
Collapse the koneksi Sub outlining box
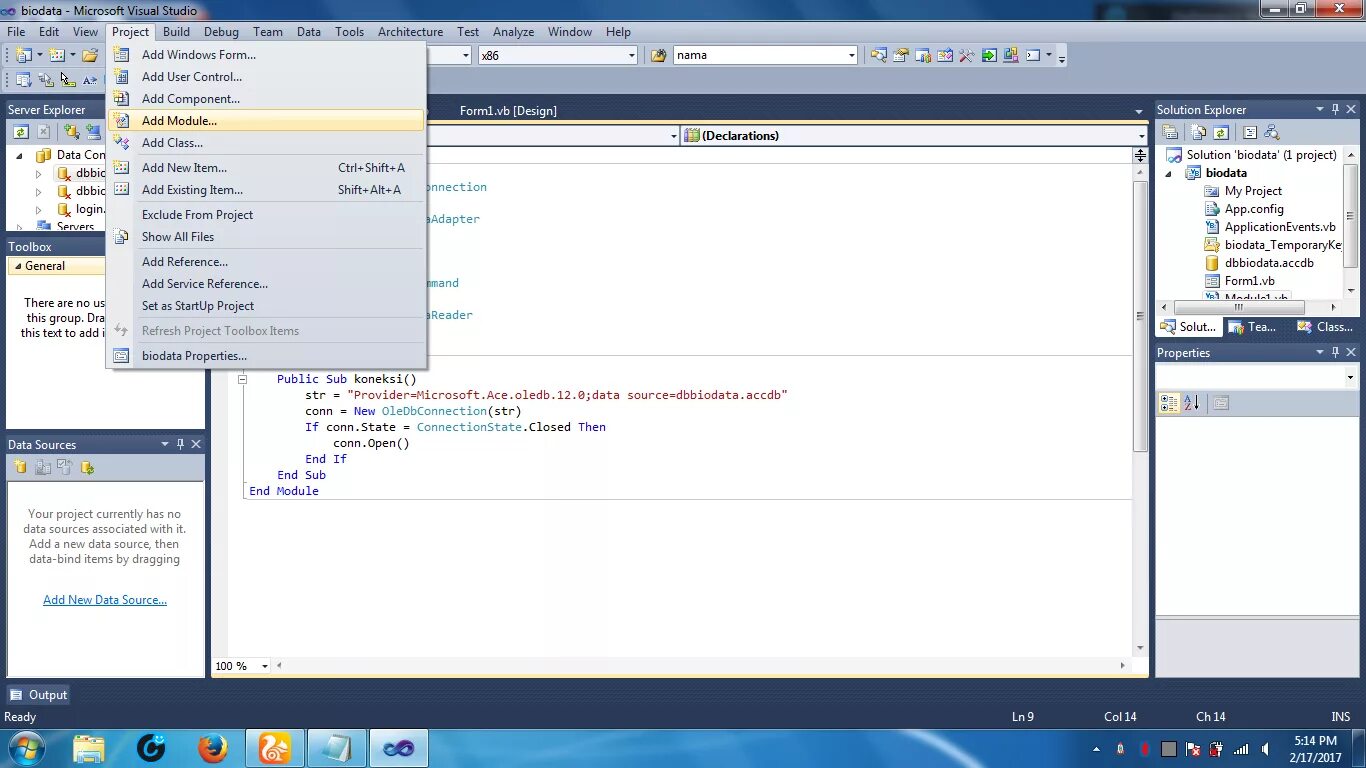click(241, 379)
